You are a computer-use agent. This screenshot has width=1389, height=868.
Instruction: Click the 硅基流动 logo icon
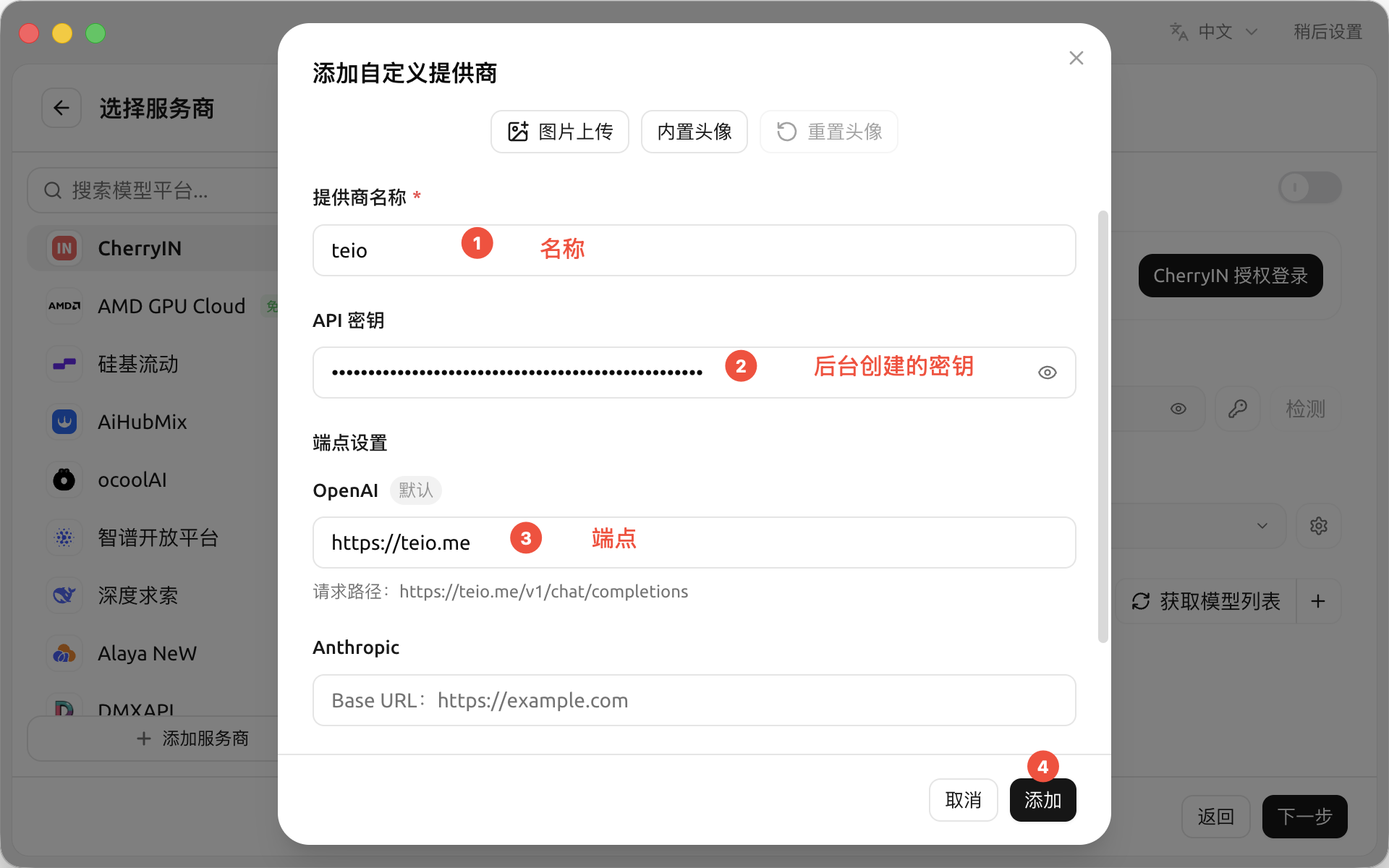[64, 364]
